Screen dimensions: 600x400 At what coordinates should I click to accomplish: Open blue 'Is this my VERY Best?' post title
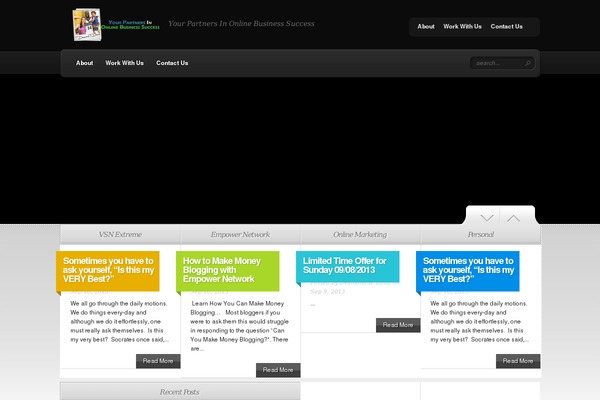[468, 270]
